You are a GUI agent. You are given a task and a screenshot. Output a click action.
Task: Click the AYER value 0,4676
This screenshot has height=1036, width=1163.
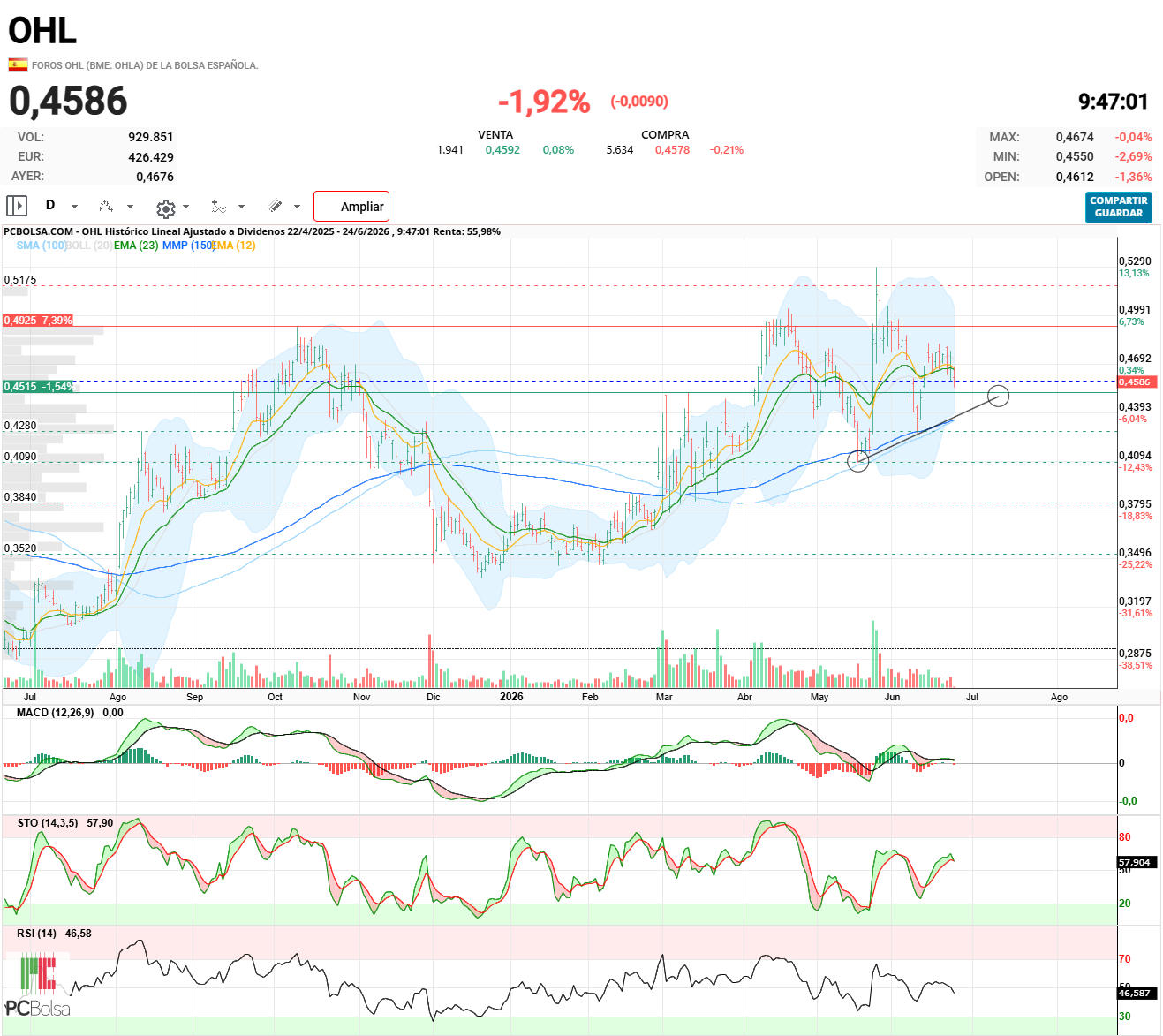(155, 177)
